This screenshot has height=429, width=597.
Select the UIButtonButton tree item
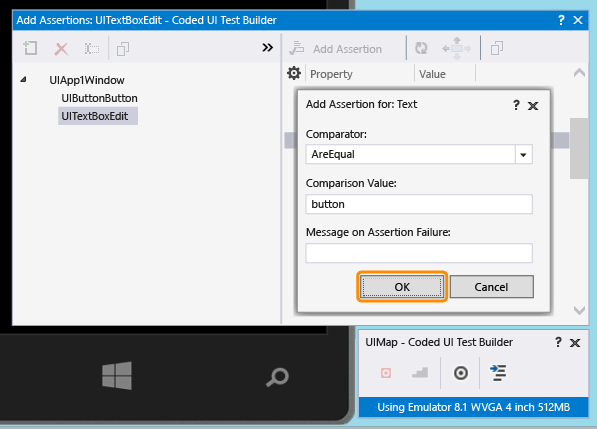[x=99, y=98]
